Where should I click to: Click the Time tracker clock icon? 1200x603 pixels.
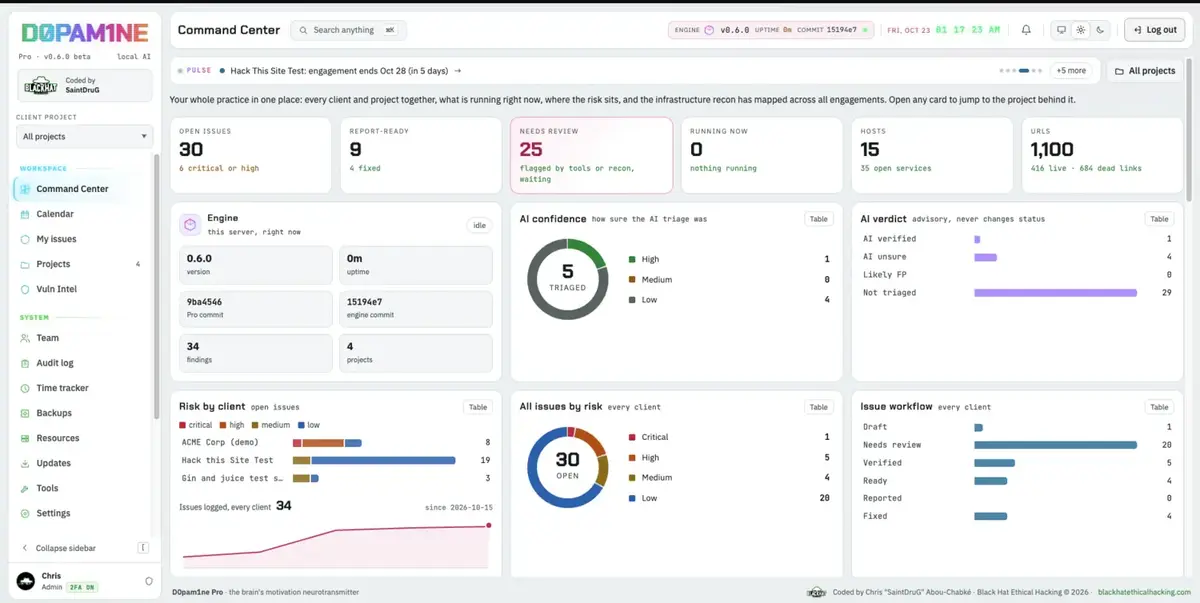click(26, 388)
